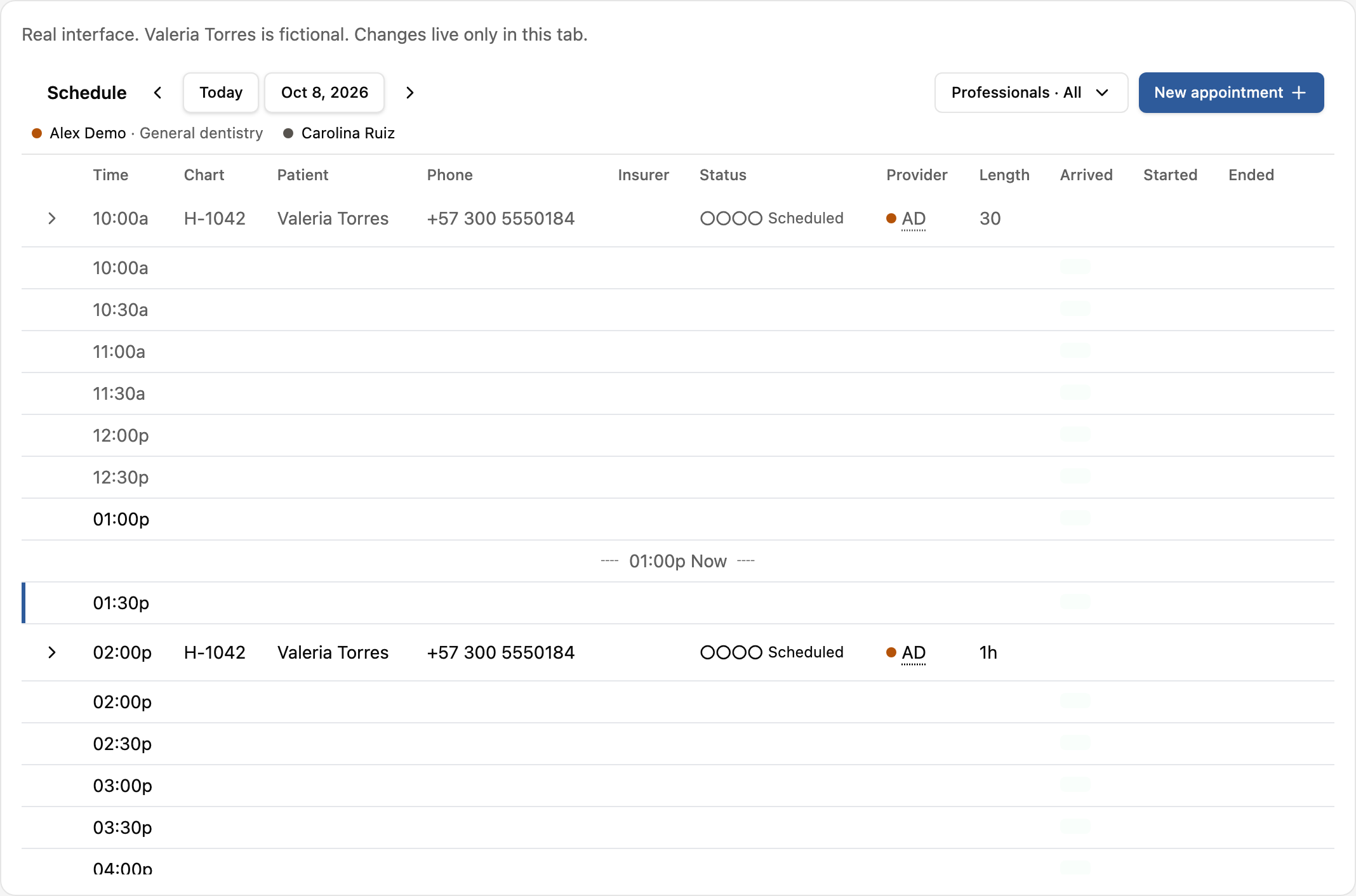Viewport: 1356px width, 896px height.
Task: Click the Length column header
Action: coord(1004,175)
